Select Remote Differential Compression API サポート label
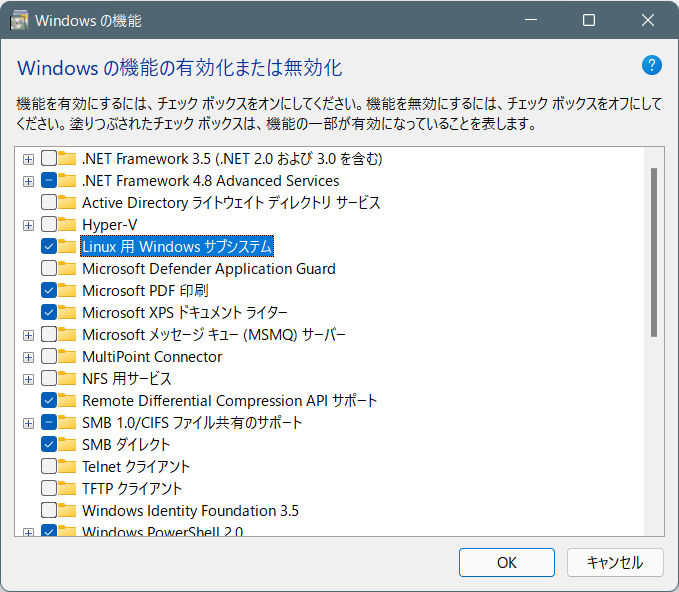The height and width of the screenshot is (592, 679). [230, 401]
